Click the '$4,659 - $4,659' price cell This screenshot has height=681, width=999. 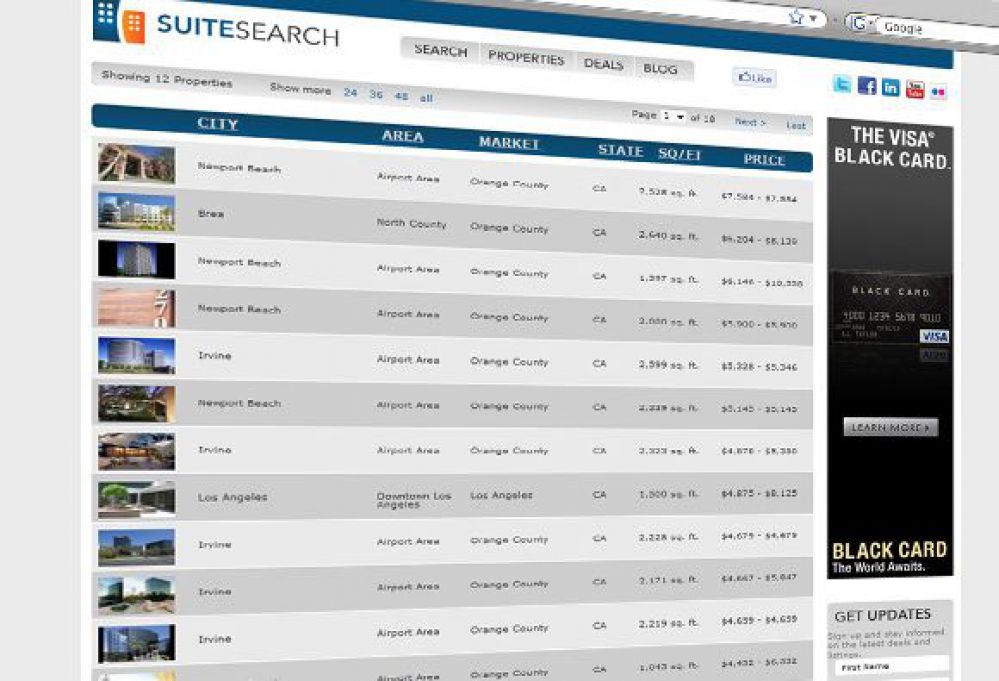pos(759,619)
